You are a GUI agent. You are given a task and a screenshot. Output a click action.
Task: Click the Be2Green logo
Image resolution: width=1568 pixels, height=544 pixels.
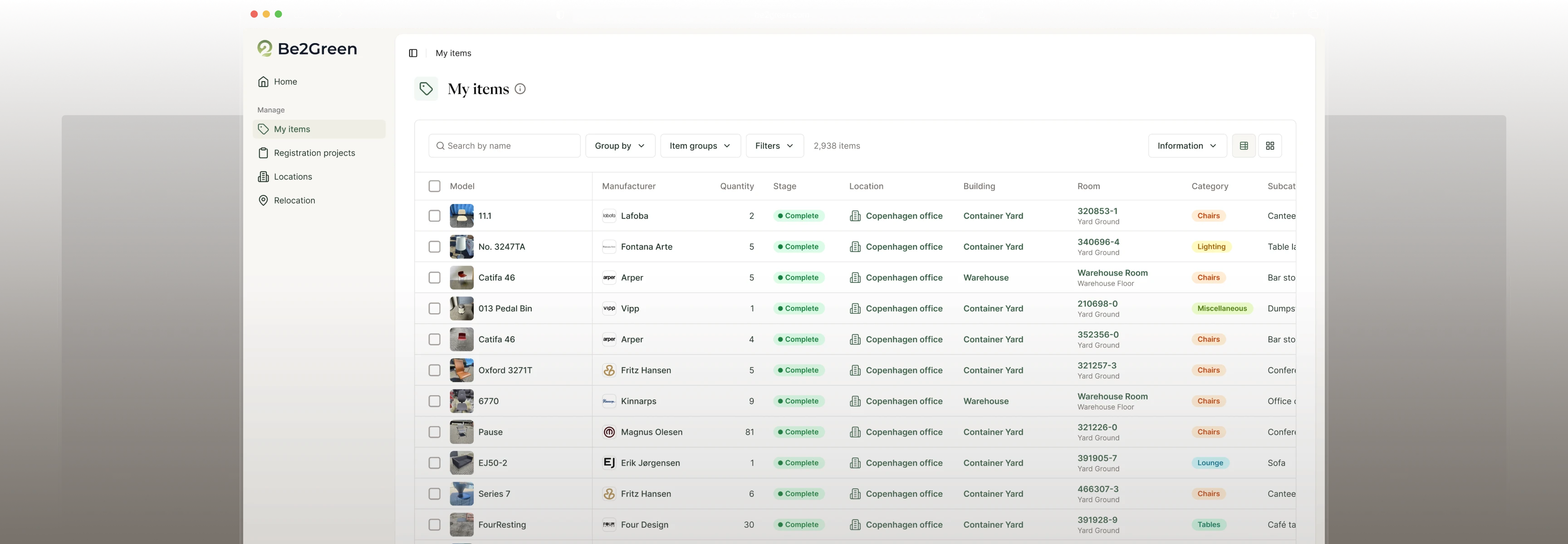coord(308,49)
